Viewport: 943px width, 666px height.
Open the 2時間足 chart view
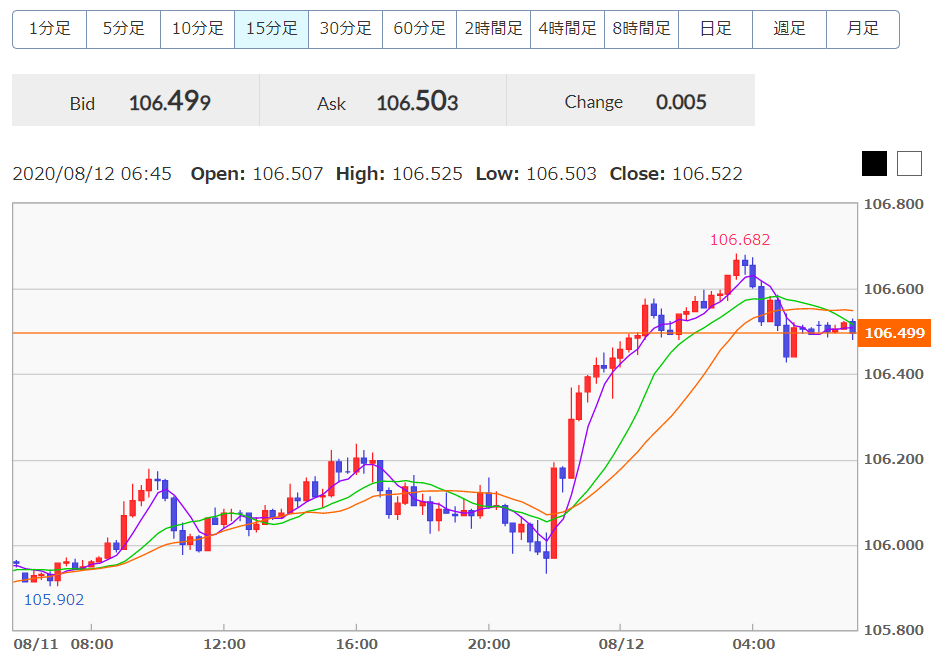point(494,29)
